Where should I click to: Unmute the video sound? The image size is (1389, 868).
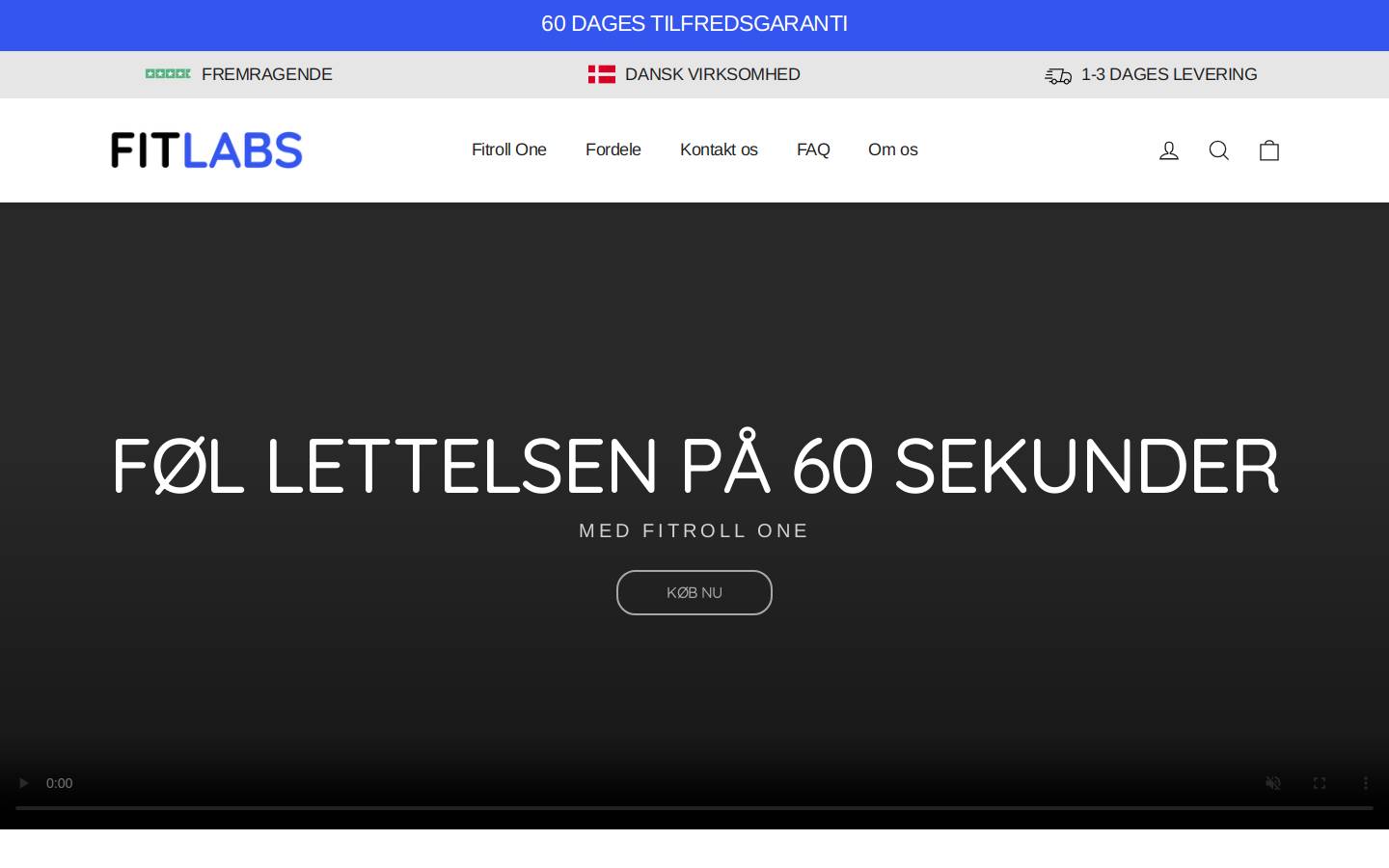pos(1273,783)
